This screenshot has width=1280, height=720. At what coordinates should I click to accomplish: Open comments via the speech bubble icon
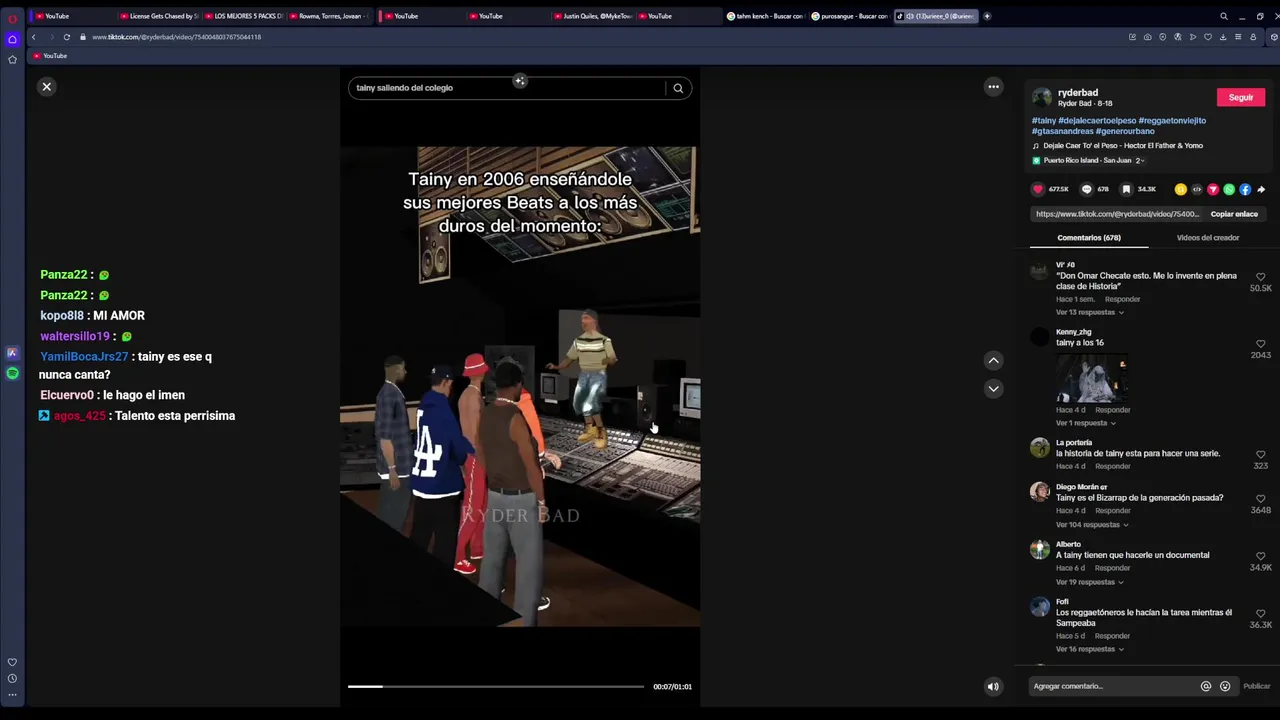point(1087,189)
